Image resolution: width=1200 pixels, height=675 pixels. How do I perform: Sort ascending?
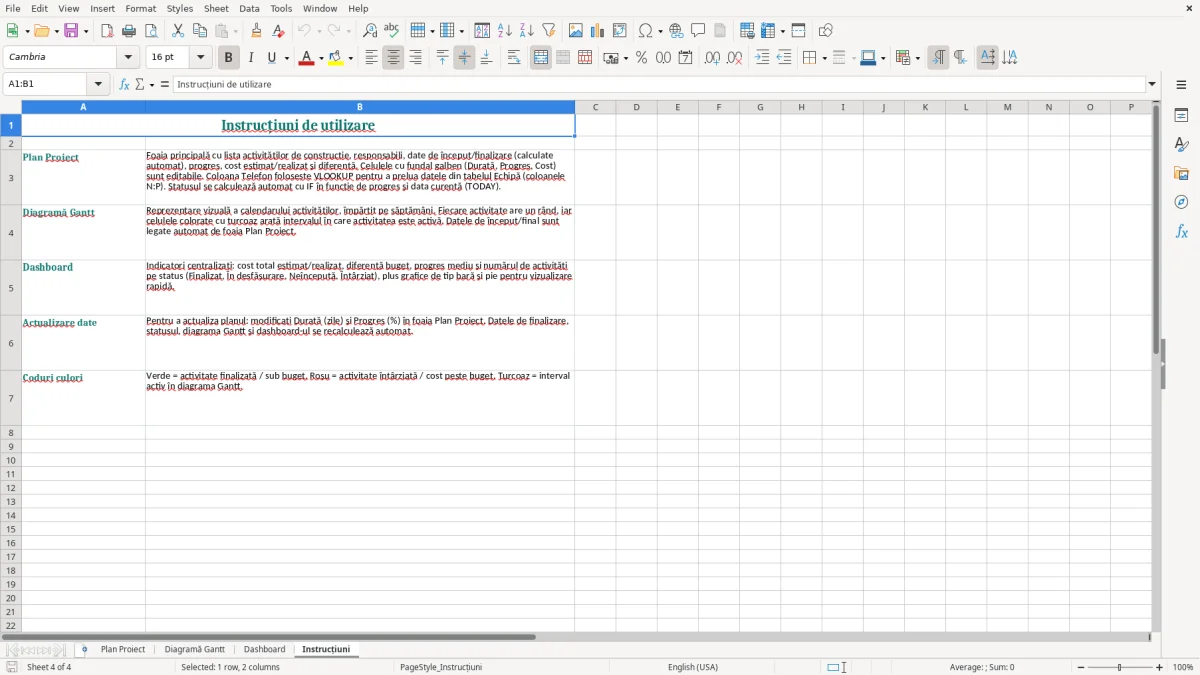[505, 31]
